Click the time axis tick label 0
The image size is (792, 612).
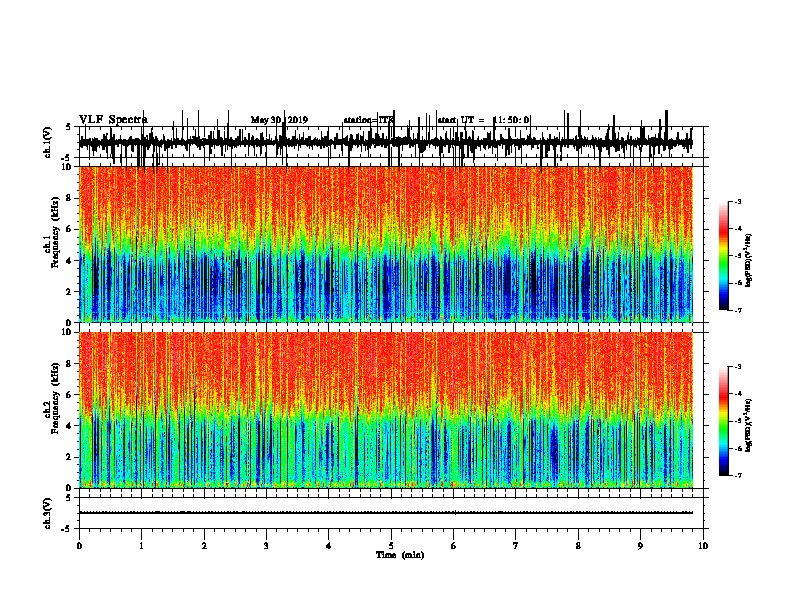79,546
